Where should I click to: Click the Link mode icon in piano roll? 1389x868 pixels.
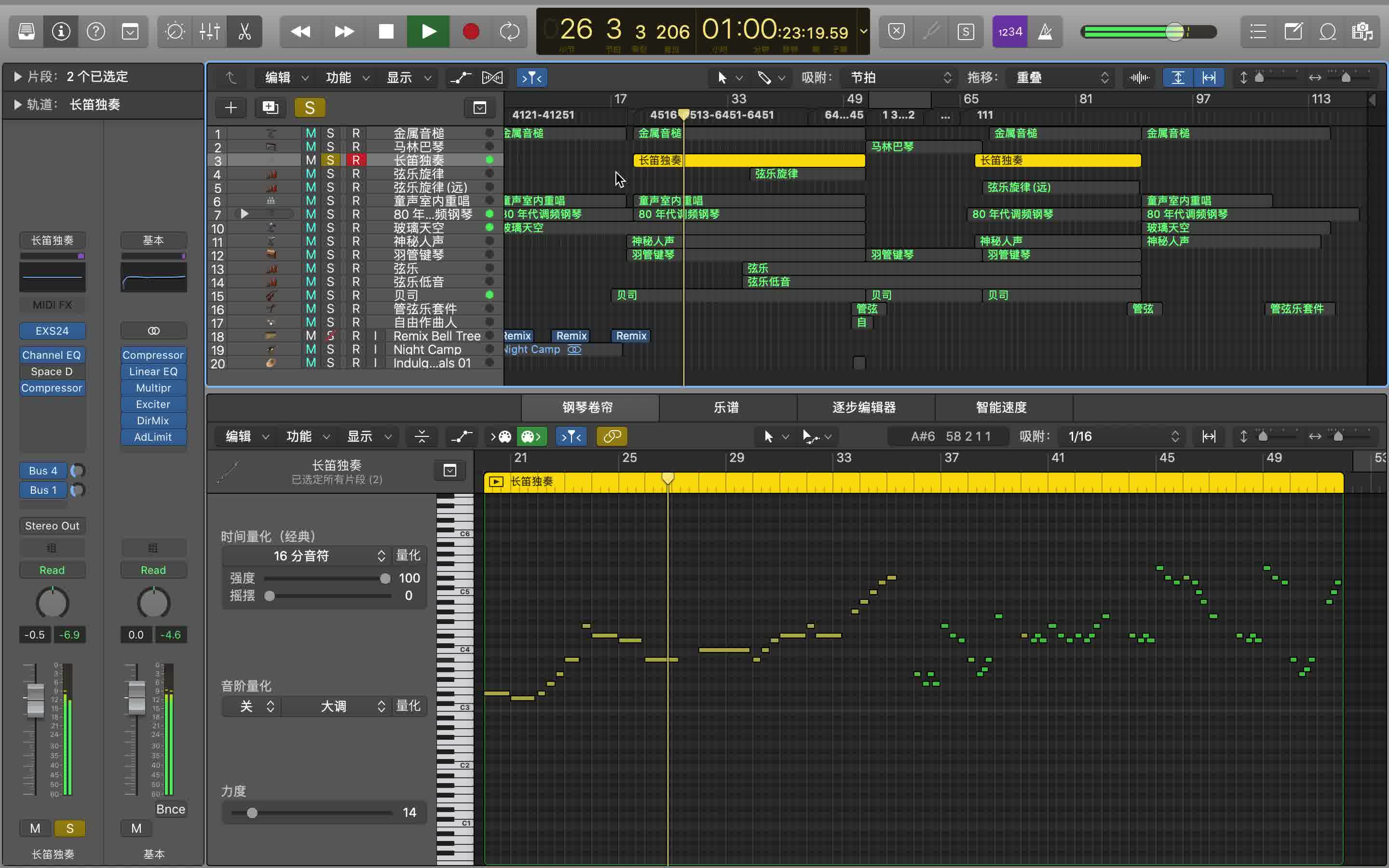tap(611, 436)
